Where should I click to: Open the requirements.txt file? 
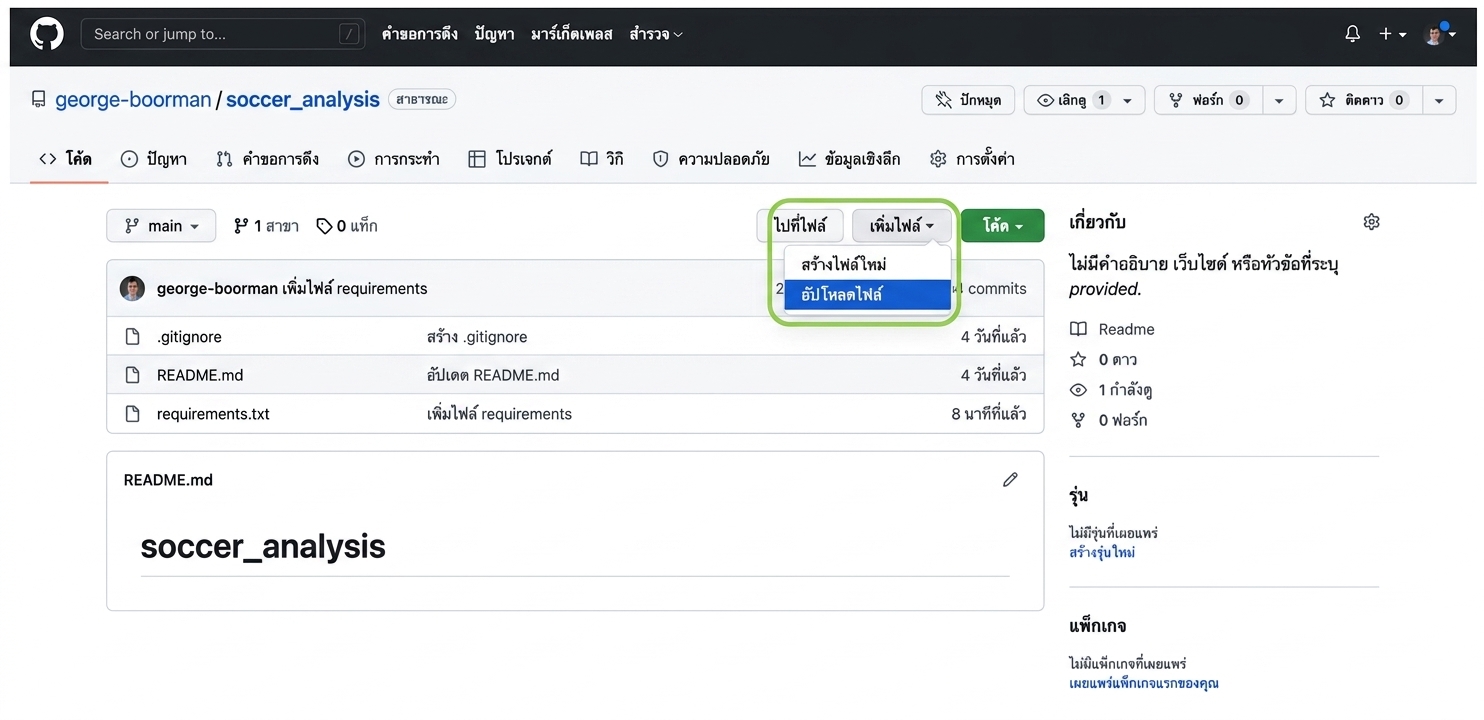point(213,414)
